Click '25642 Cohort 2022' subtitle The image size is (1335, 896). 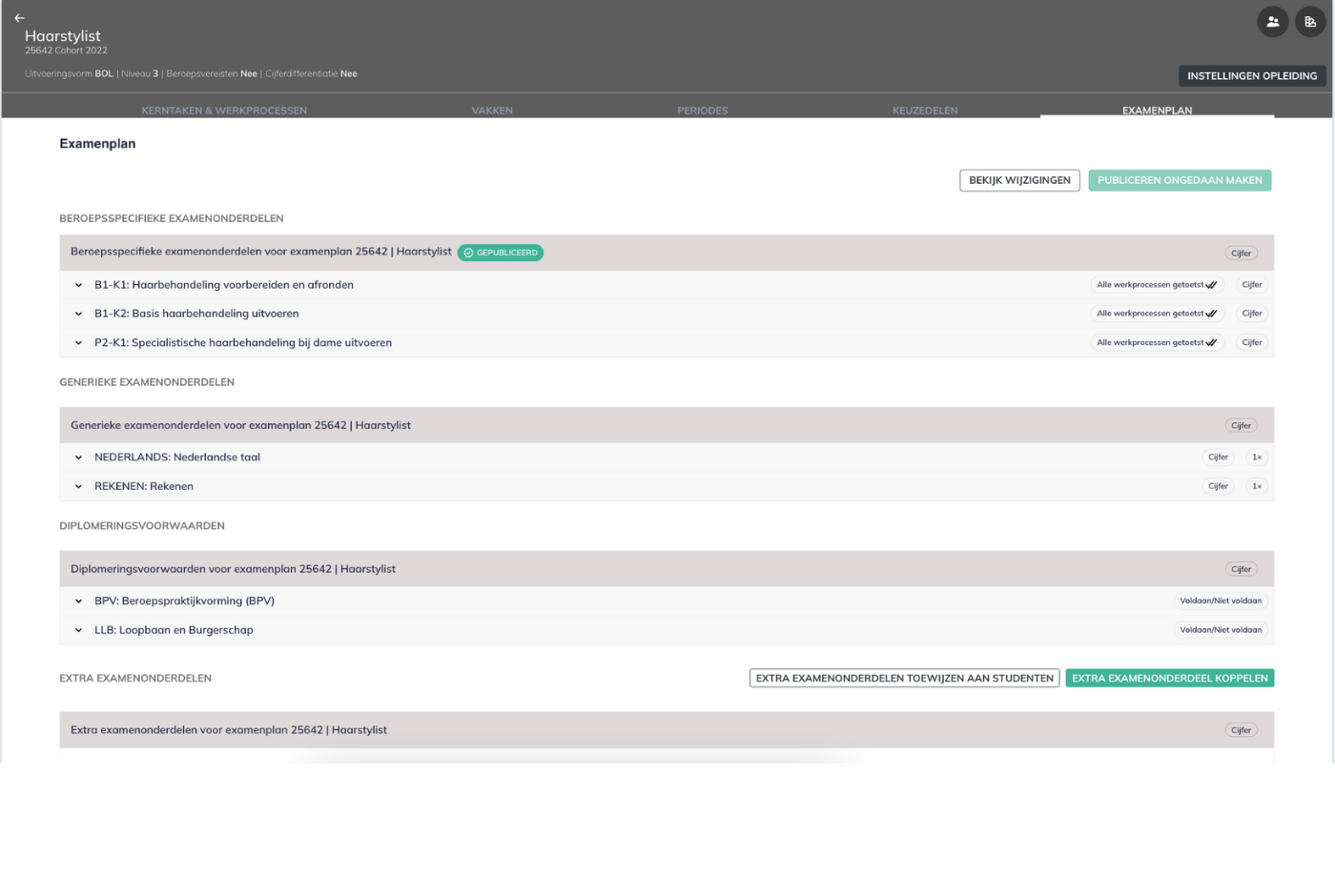click(x=66, y=51)
